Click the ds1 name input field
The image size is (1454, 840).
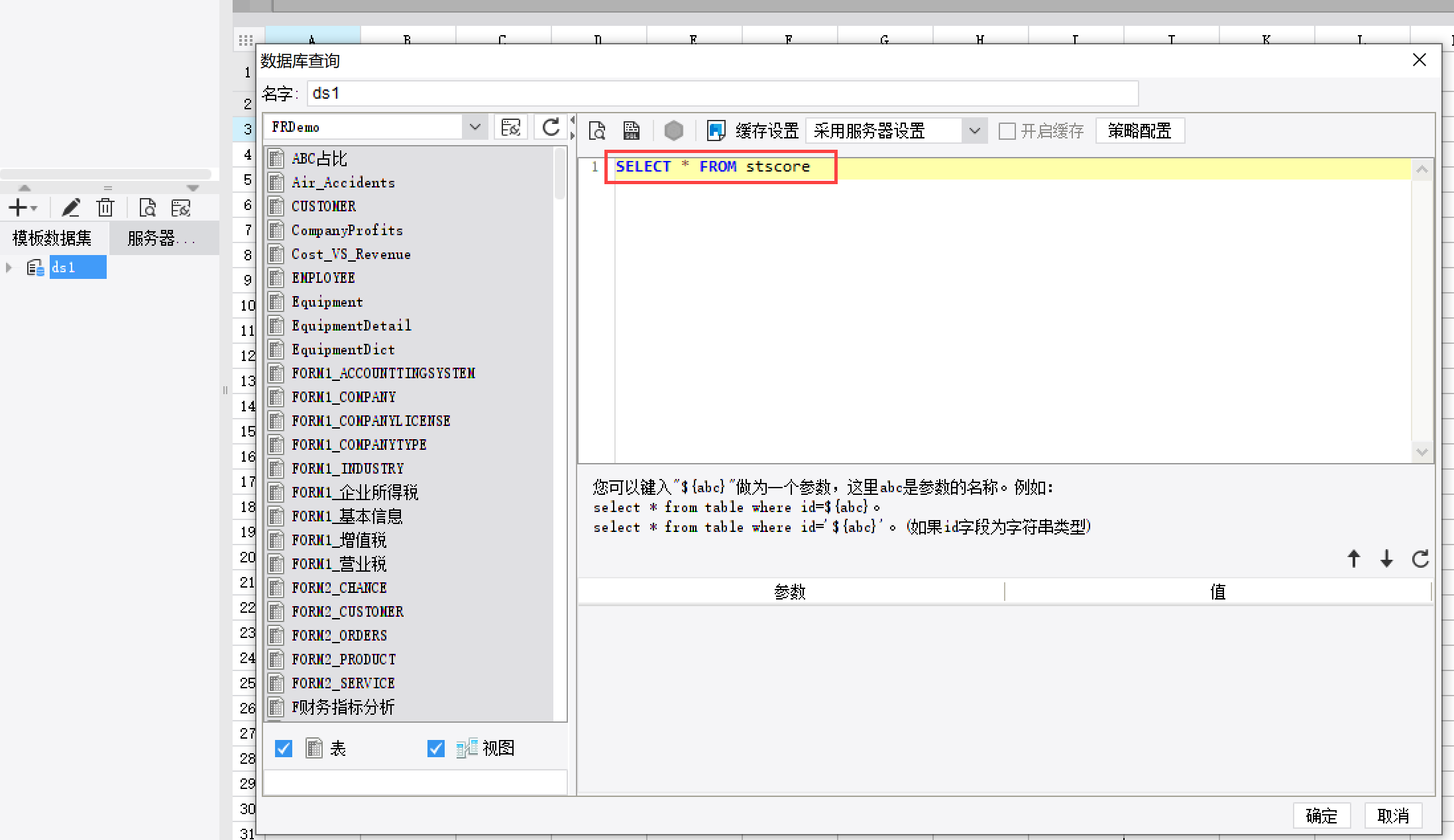click(722, 93)
